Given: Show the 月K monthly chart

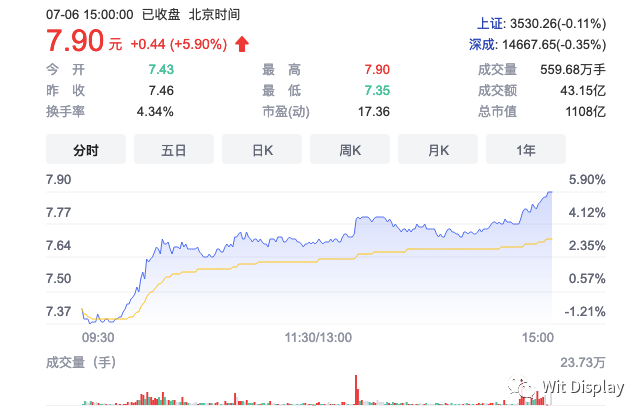Looking at the screenshot, I should (438, 150).
